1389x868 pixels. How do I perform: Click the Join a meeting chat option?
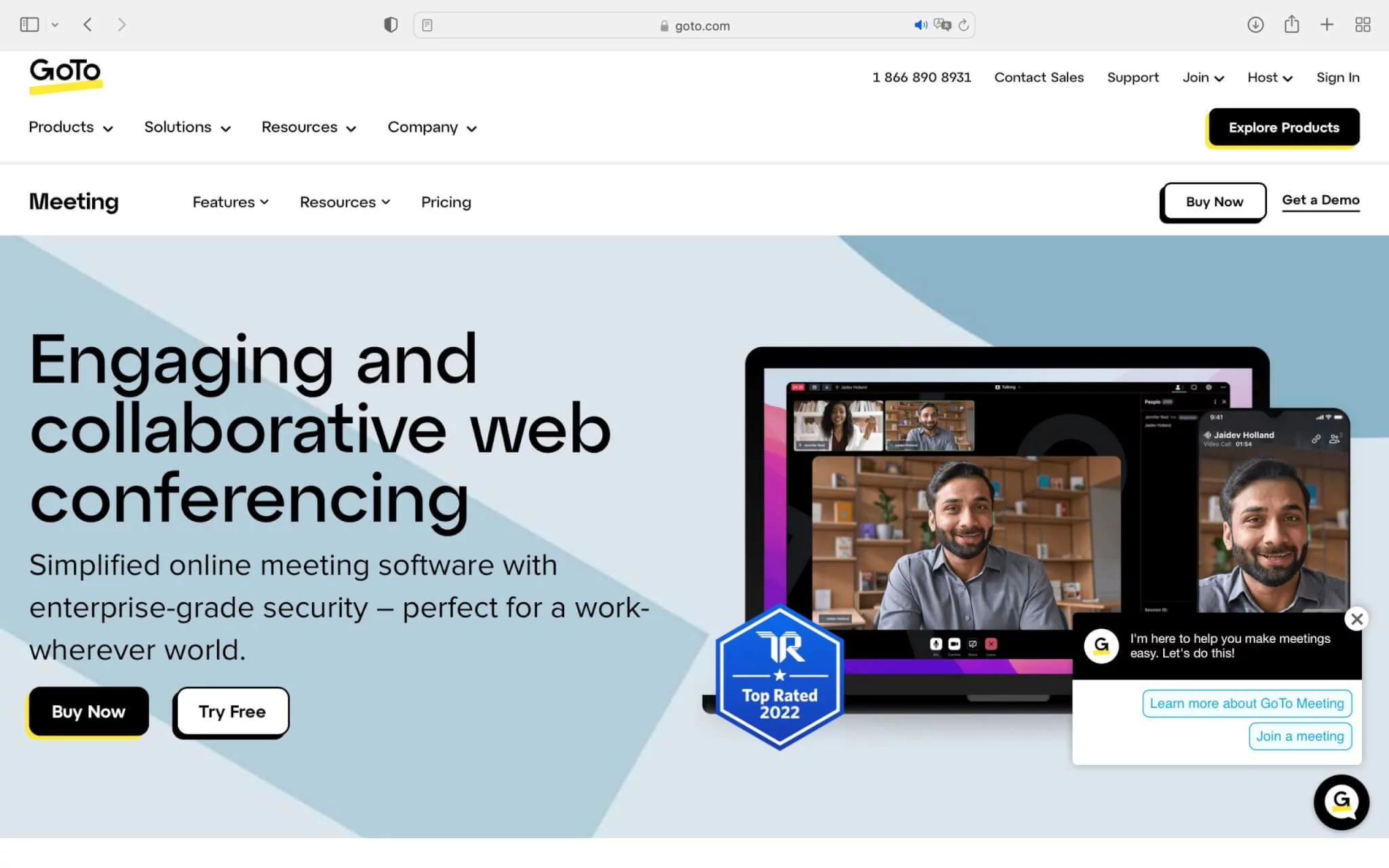(1299, 736)
